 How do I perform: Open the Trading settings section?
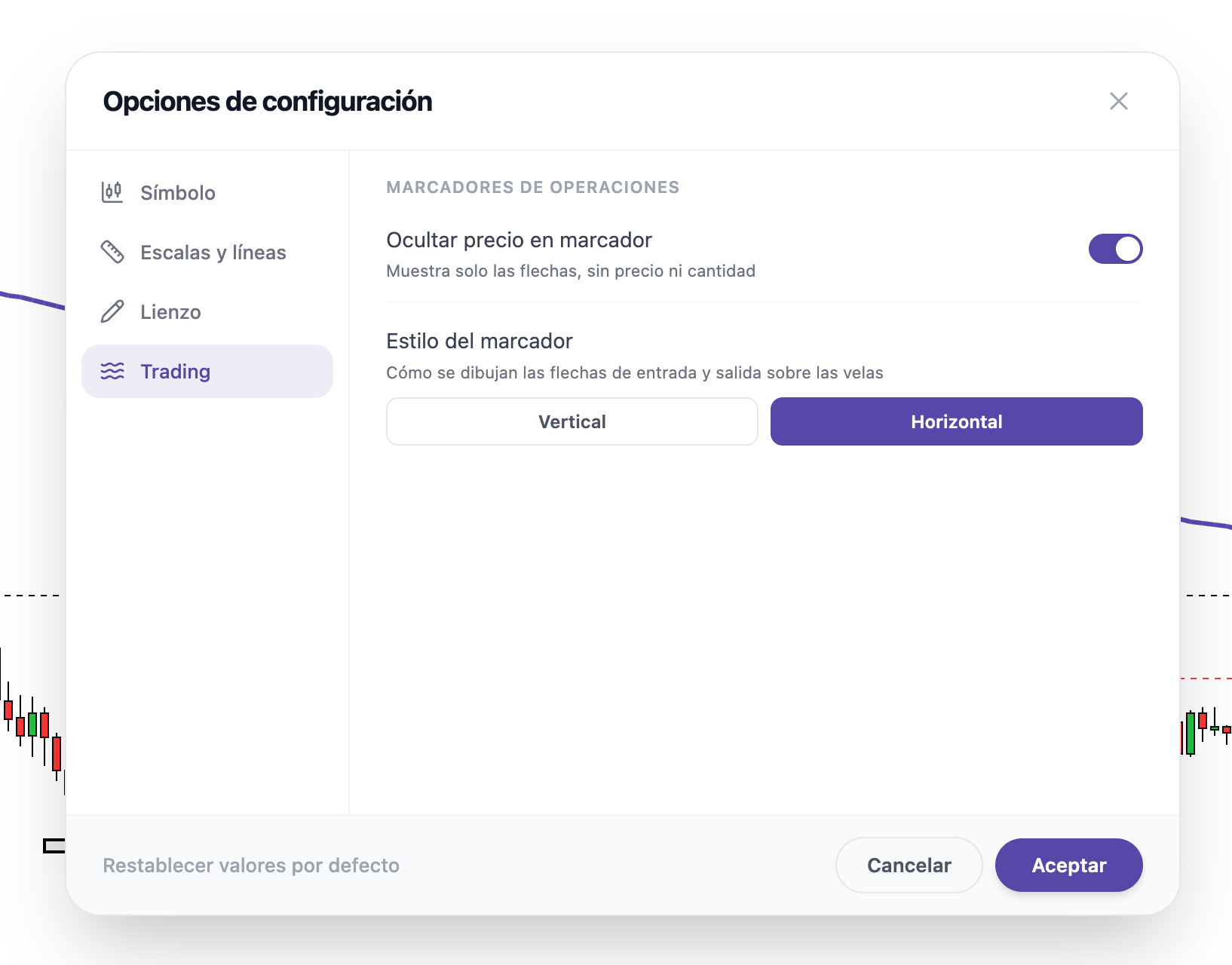click(x=207, y=371)
